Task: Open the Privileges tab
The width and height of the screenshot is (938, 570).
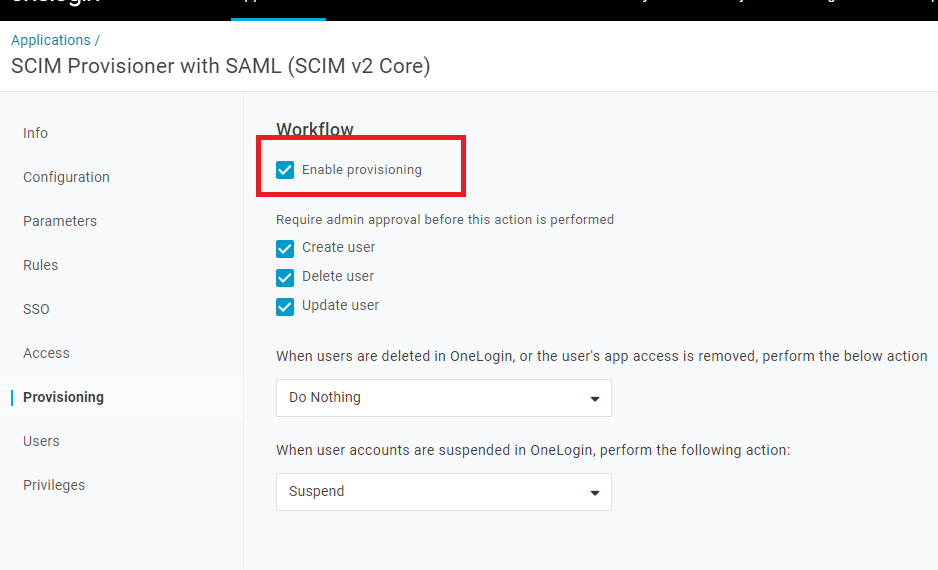Action: [54, 485]
